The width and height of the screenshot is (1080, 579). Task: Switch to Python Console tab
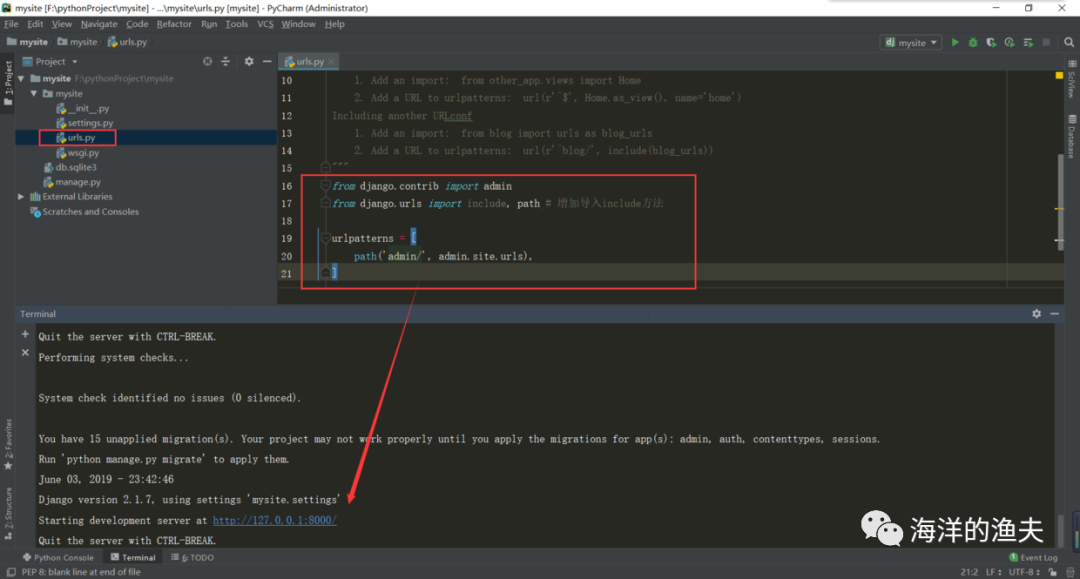coord(59,557)
